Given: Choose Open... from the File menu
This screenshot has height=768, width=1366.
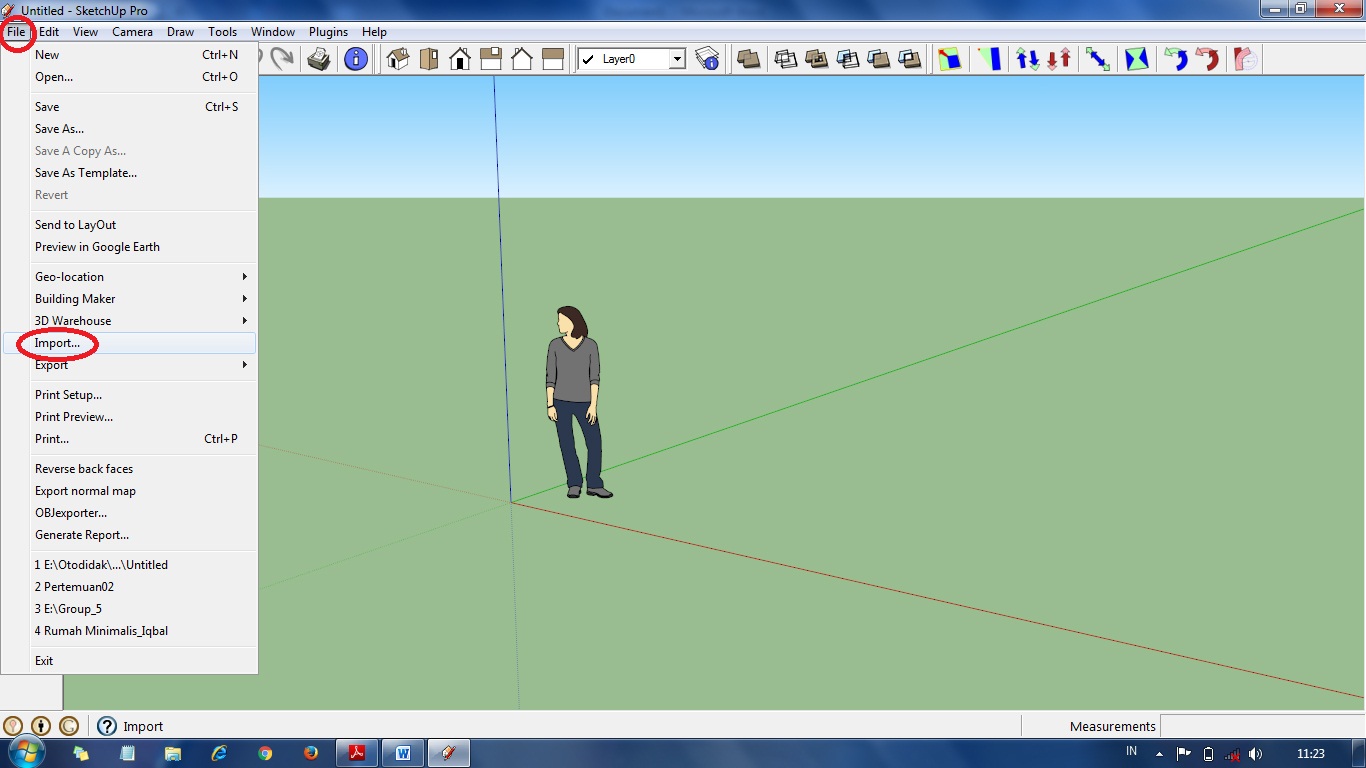Looking at the screenshot, I should 129,77.
